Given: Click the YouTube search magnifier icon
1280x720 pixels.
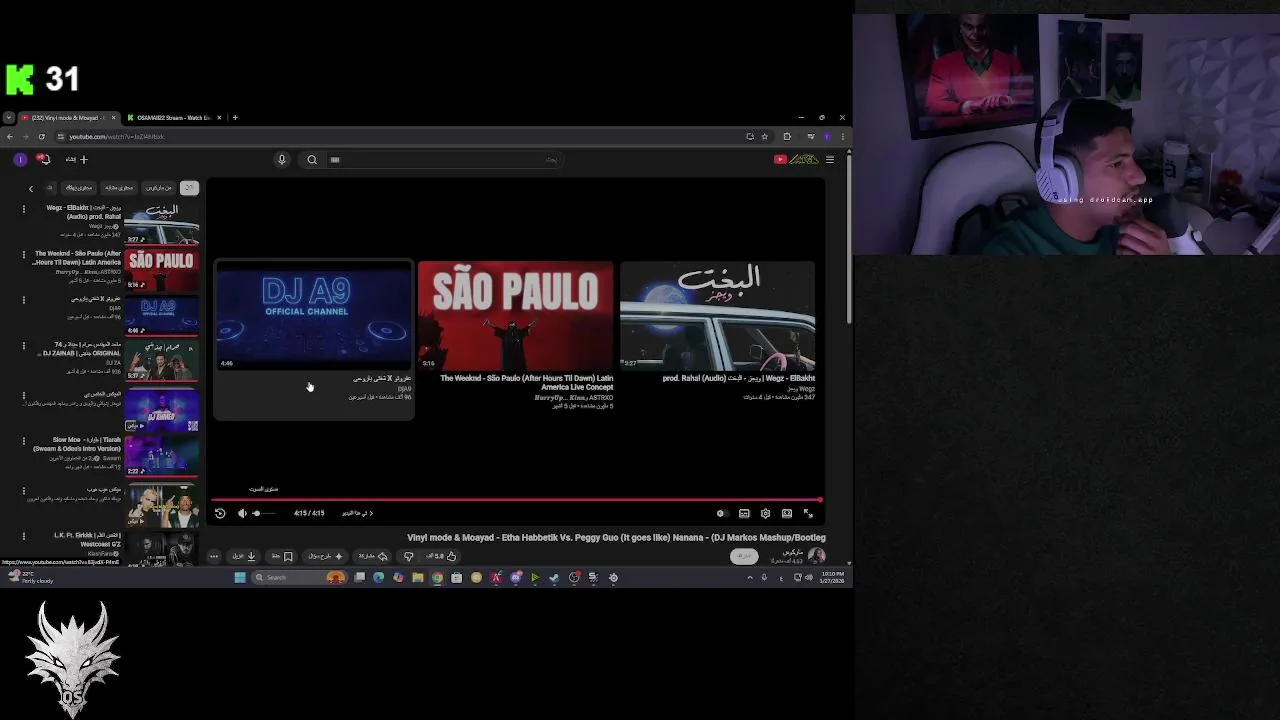Looking at the screenshot, I should pos(312,160).
